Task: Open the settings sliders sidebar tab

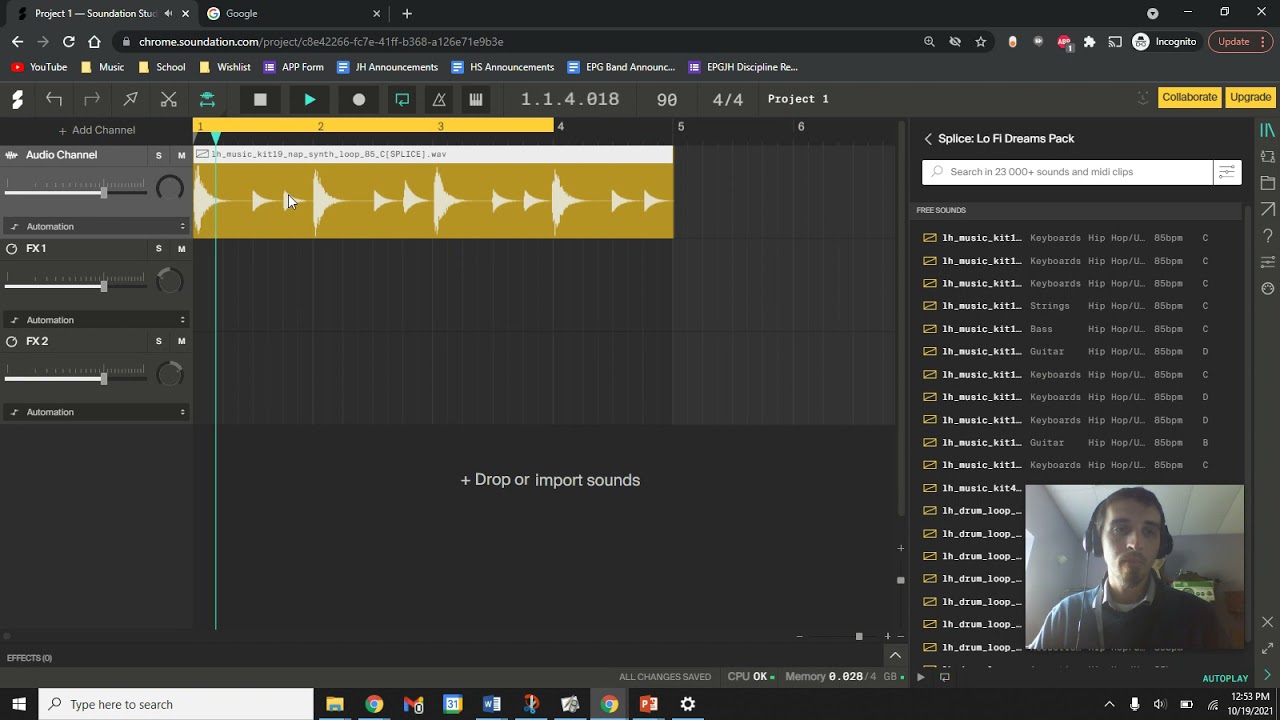Action: pyautogui.click(x=1267, y=262)
